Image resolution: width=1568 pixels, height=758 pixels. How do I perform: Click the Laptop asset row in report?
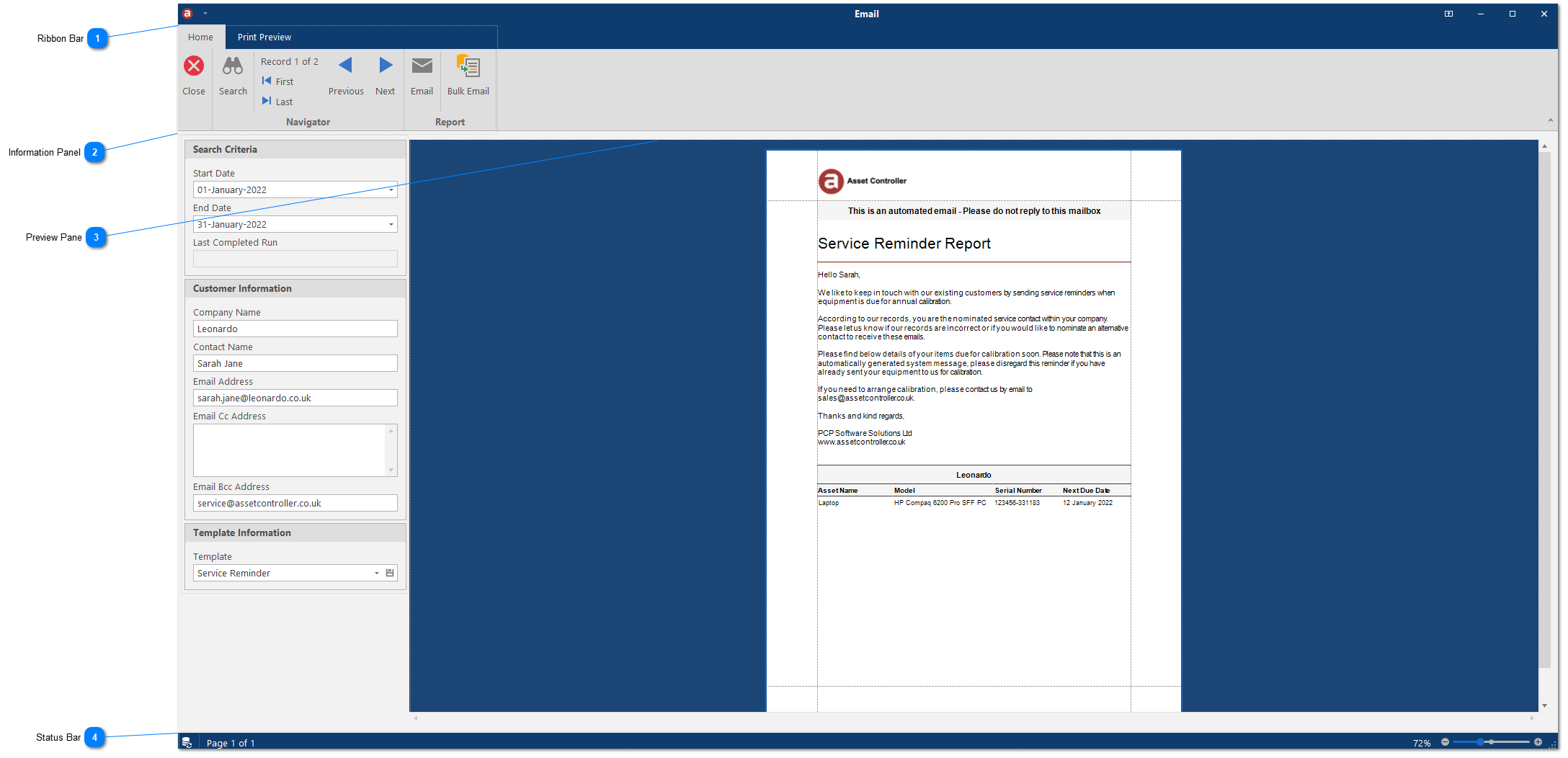(974, 503)
